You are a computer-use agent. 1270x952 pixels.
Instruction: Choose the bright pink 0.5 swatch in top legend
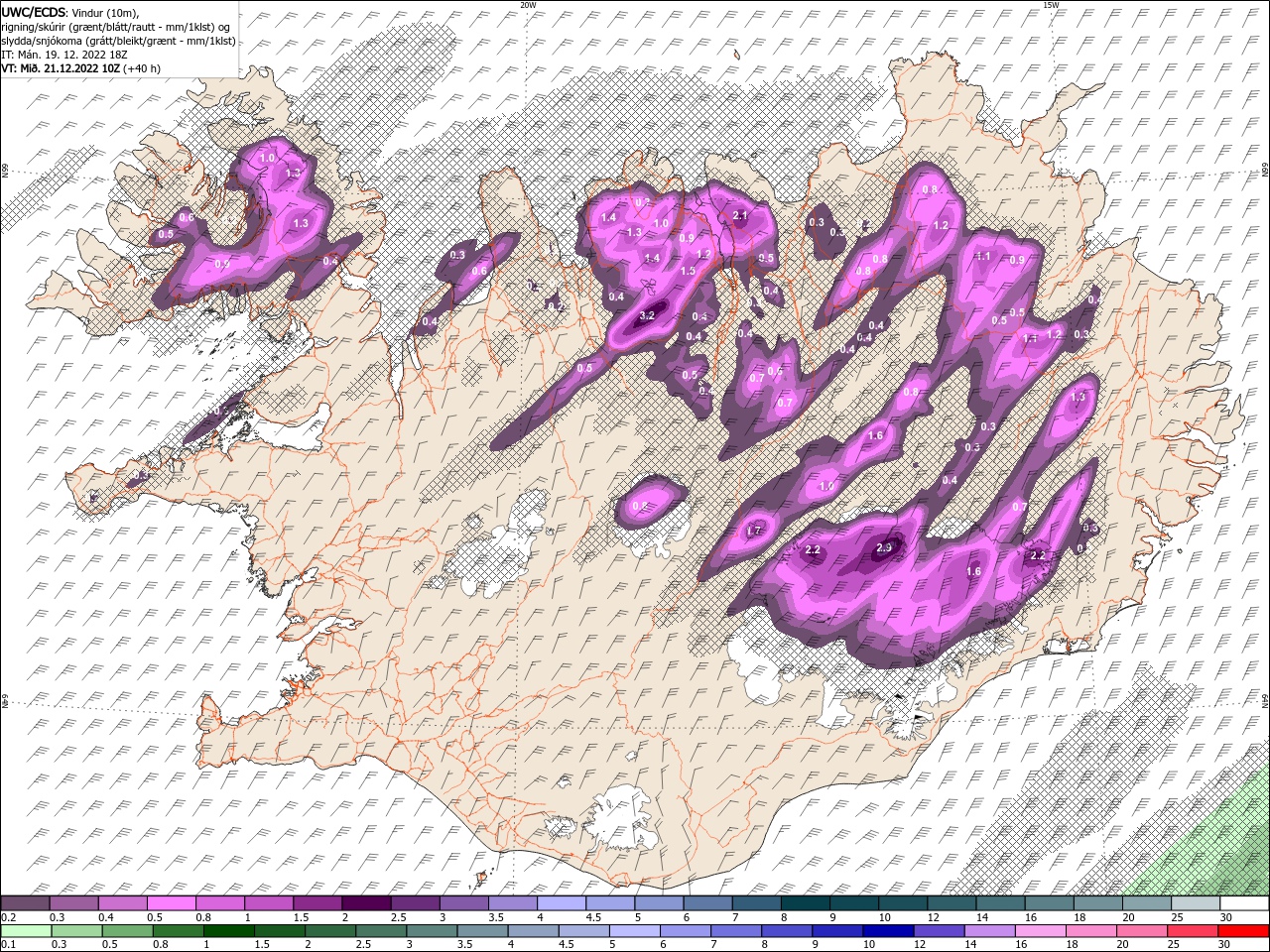point(171,903)
